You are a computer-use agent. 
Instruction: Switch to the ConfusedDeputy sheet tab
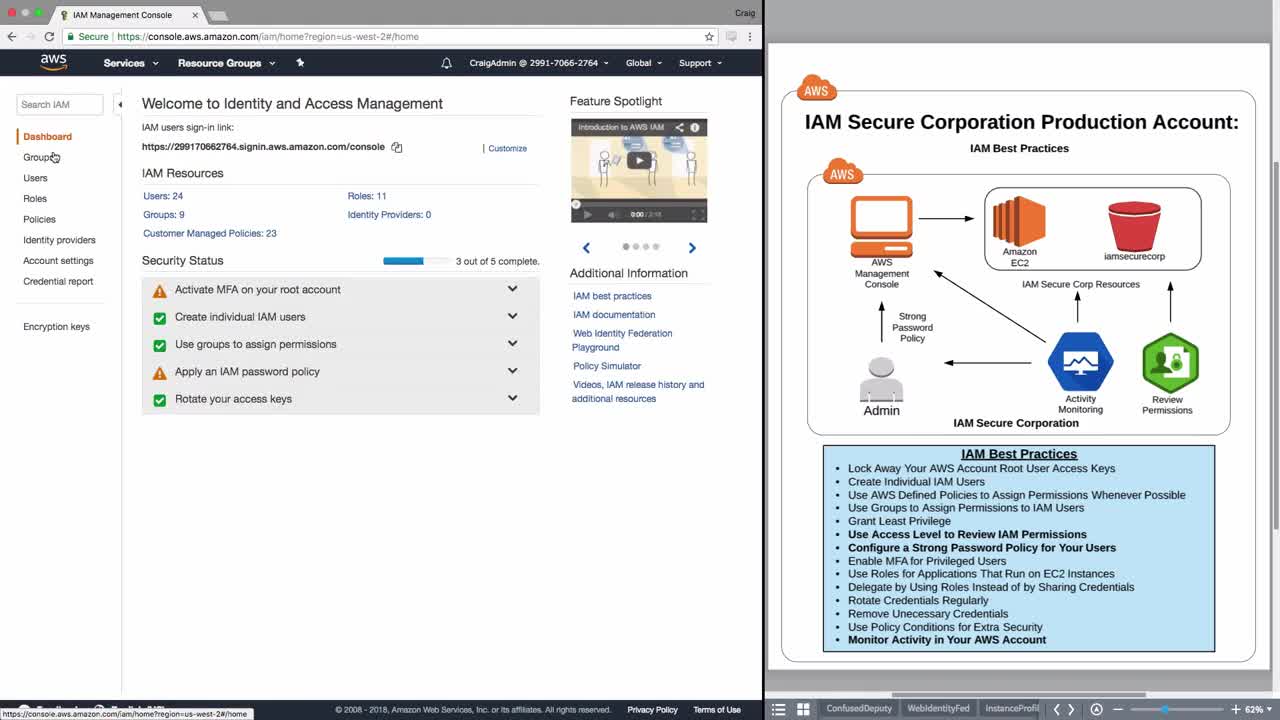(x=859, y=709)
